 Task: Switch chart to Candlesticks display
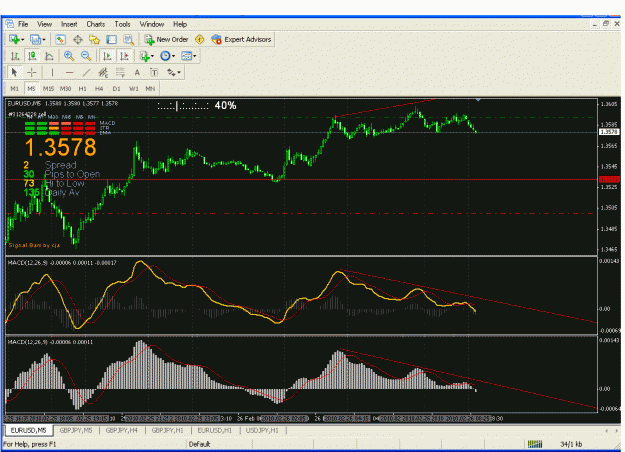pos(32,56)
